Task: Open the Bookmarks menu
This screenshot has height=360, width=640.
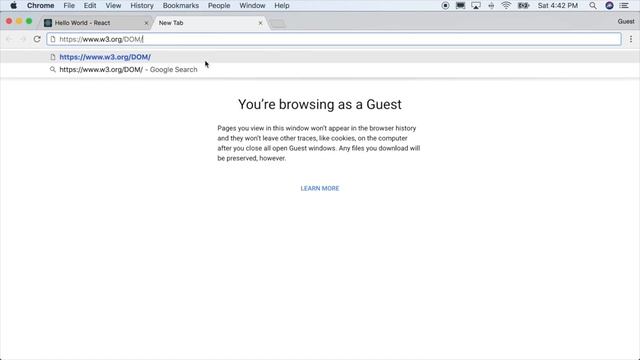Action: click(x=180, y=5)
